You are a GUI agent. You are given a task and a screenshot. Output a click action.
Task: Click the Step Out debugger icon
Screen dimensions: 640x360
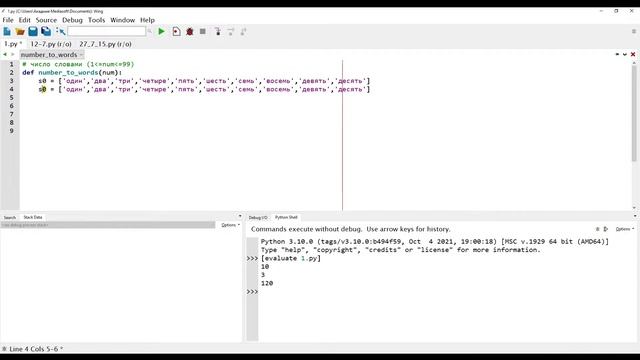[244, 31]
